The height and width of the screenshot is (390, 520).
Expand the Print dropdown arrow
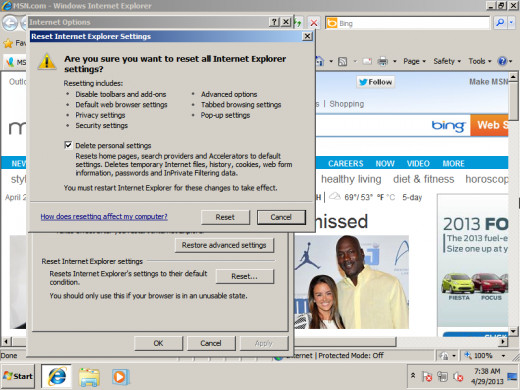(x=395, y=61)
